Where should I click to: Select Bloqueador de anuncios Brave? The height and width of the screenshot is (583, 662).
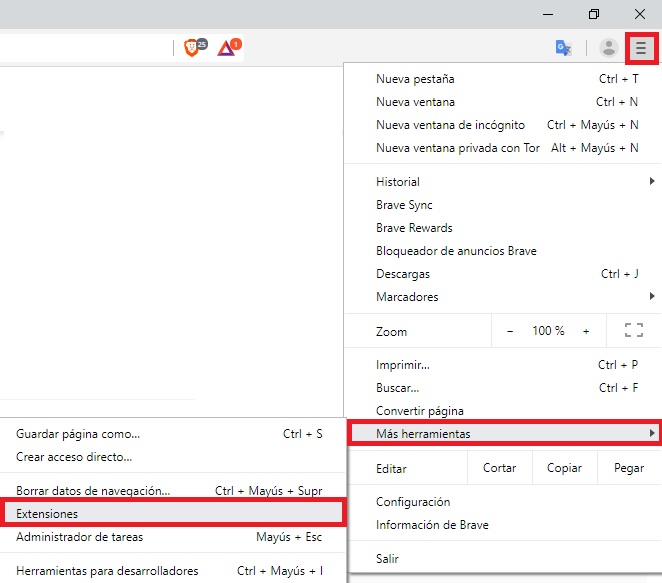[502, 251]
